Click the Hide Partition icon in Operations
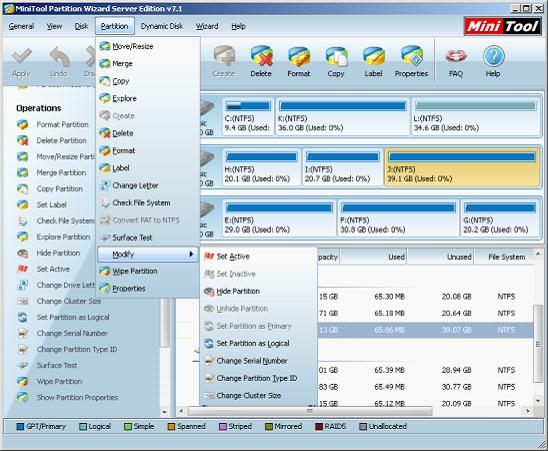Screen dimensions: 548x451 coord(23,253)
